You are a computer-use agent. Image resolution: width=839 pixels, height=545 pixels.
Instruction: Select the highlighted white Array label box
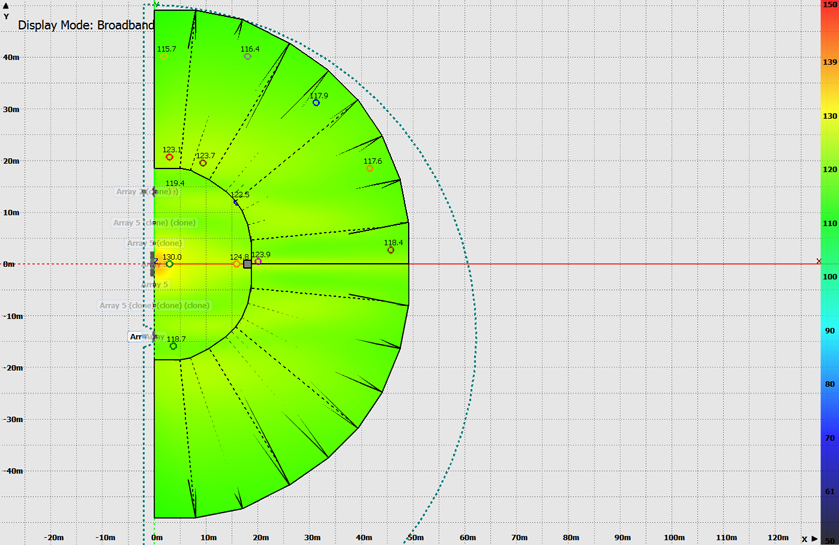140,337
